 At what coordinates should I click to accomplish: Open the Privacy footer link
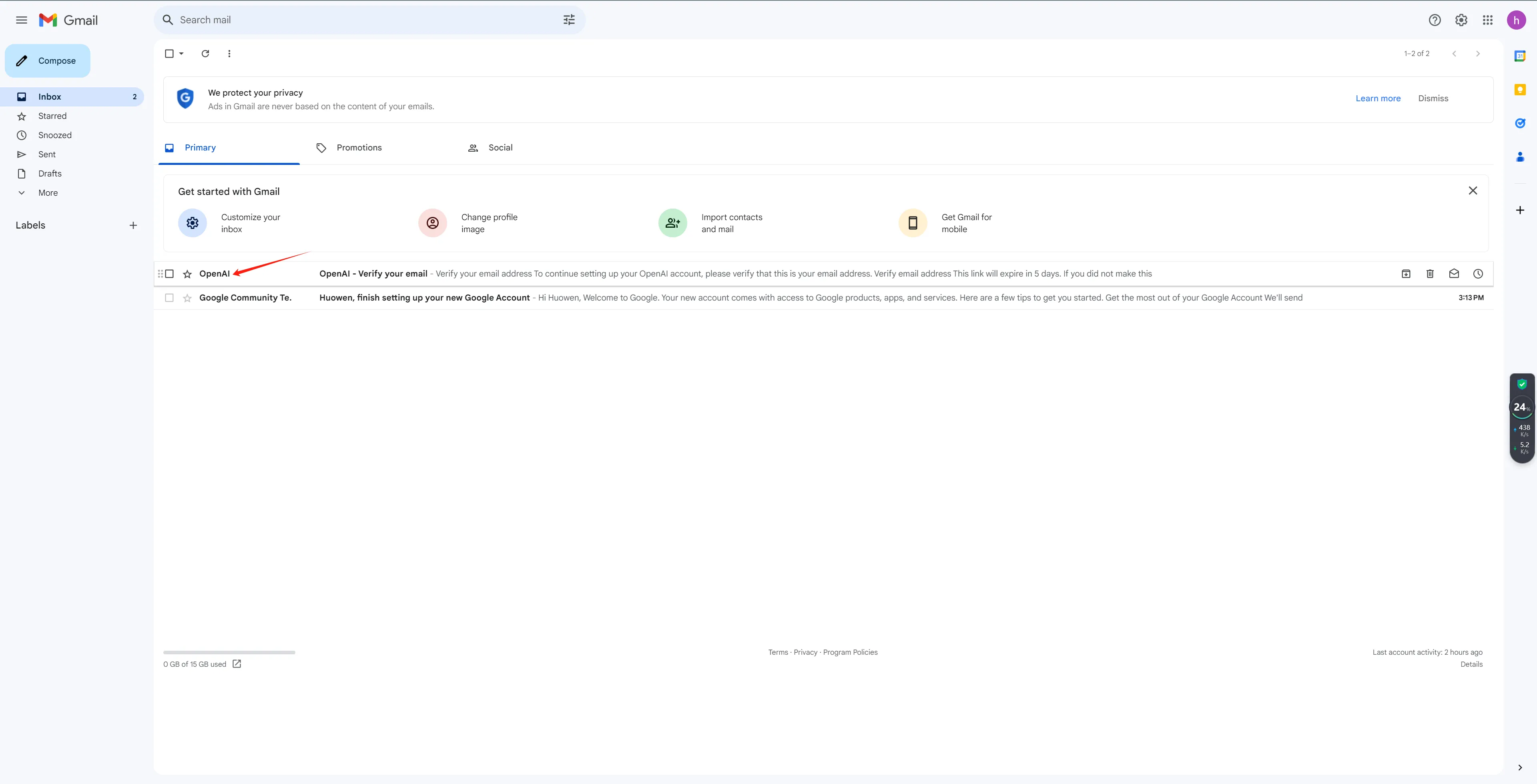coord(805,652)
